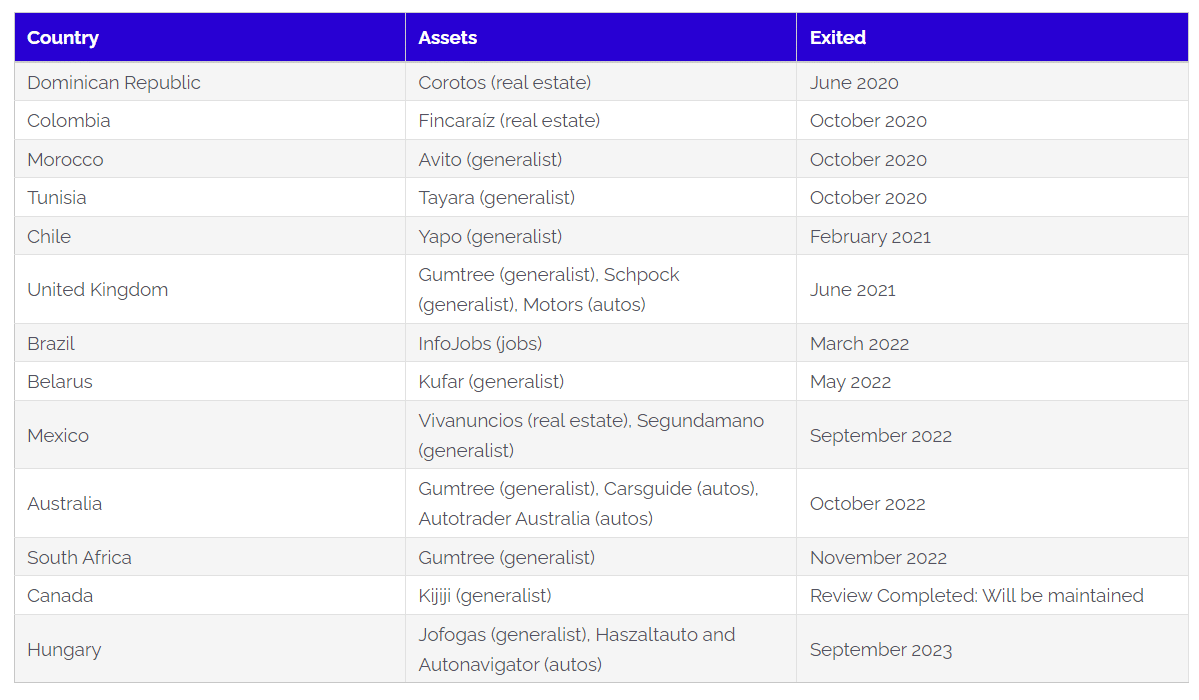Click the United Kingdom row label
Viewport: 1199px width, 700px height.
point(97,290)
